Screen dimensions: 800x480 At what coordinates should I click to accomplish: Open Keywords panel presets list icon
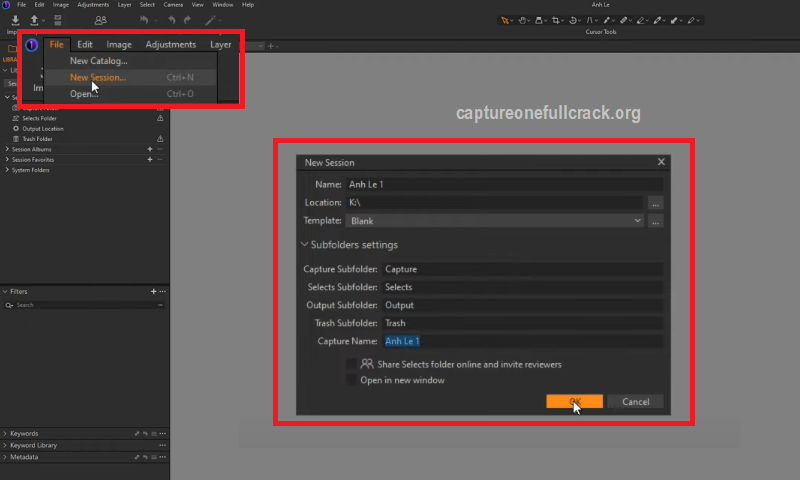click(x=154, y=434)
